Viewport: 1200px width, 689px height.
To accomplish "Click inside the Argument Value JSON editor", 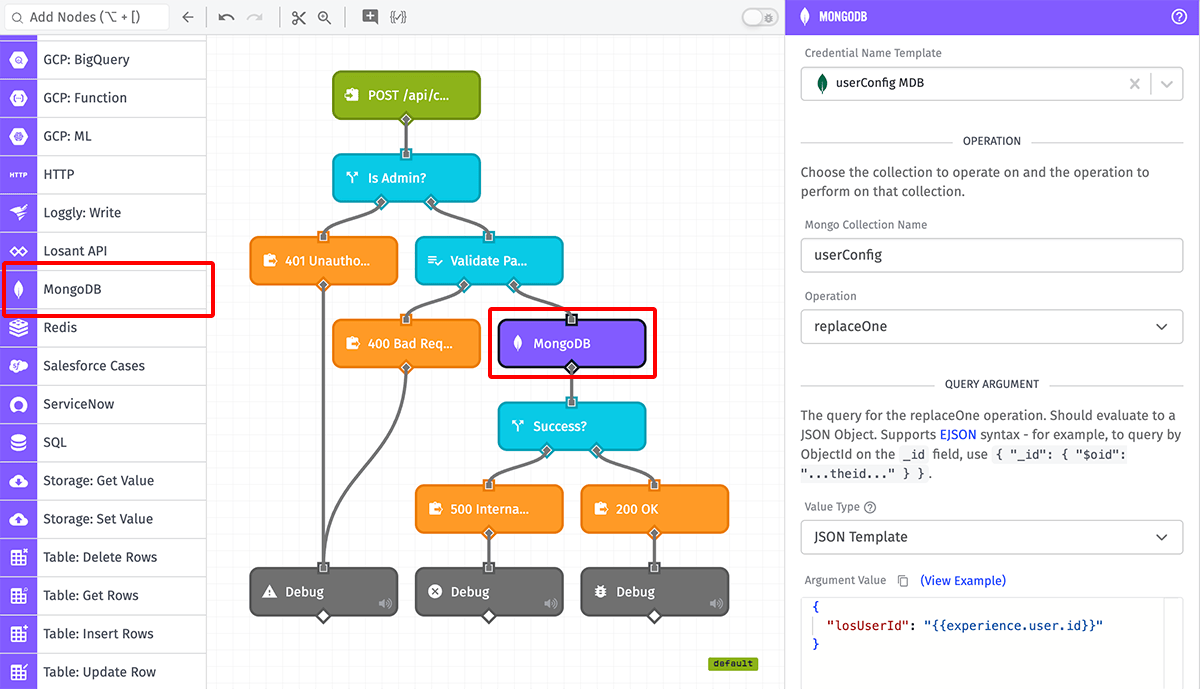I will pos(992,642).
